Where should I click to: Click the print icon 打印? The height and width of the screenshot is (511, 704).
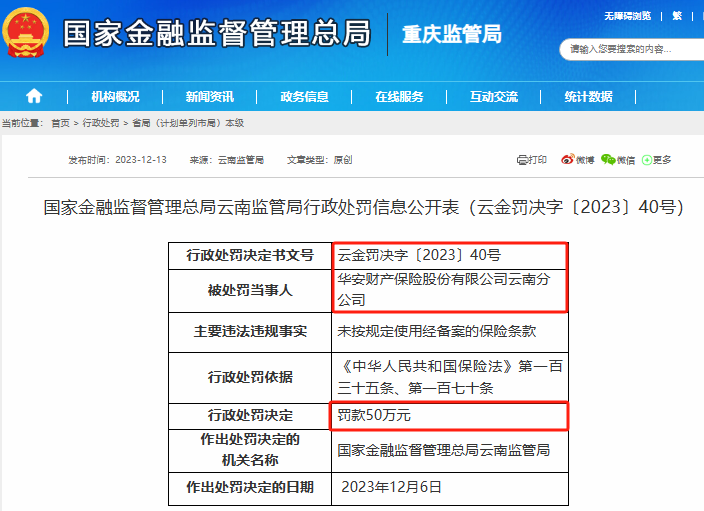pyautogui.click(x=532, y=160)
